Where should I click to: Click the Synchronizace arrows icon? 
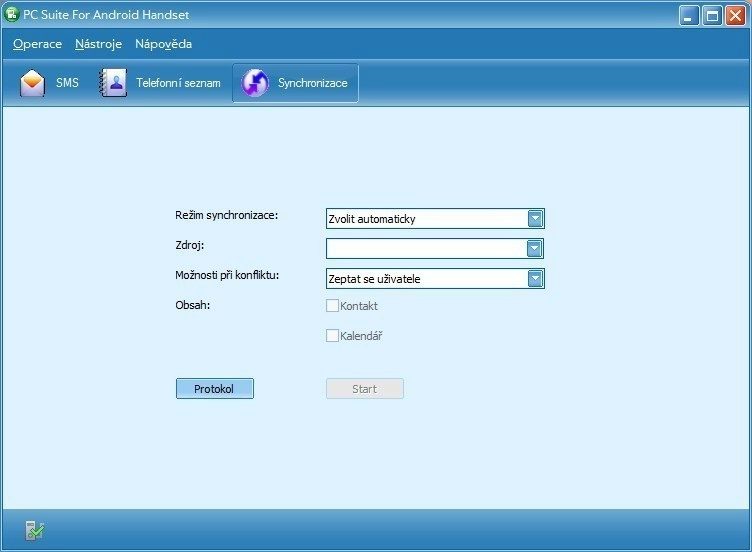pos(255,83)
